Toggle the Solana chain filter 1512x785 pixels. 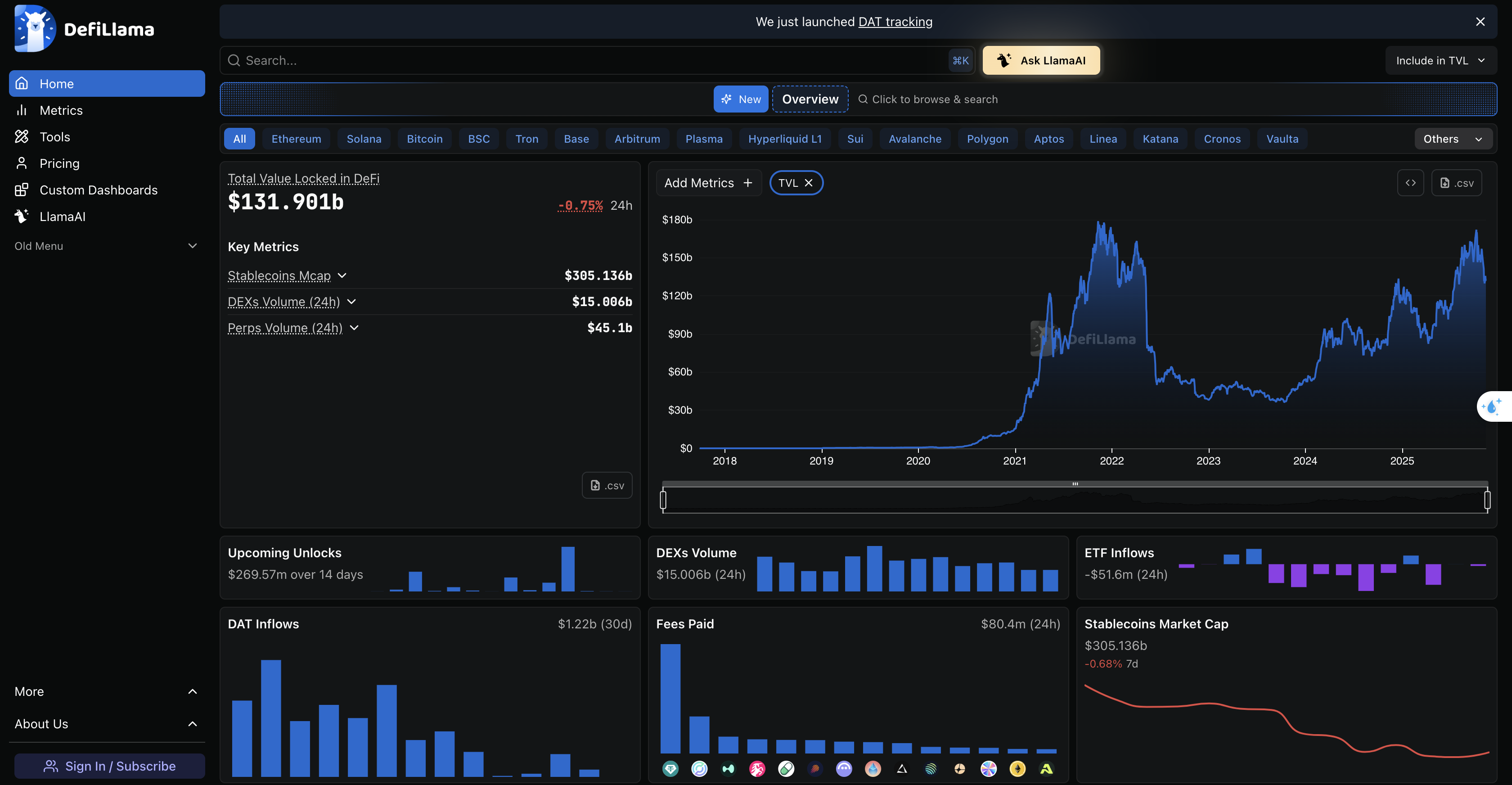pyautogui.click(x=363, y=139)
